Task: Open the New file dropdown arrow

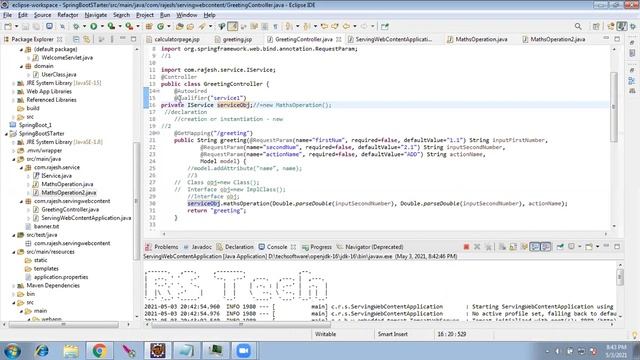Action: click(x=16, y=27)
